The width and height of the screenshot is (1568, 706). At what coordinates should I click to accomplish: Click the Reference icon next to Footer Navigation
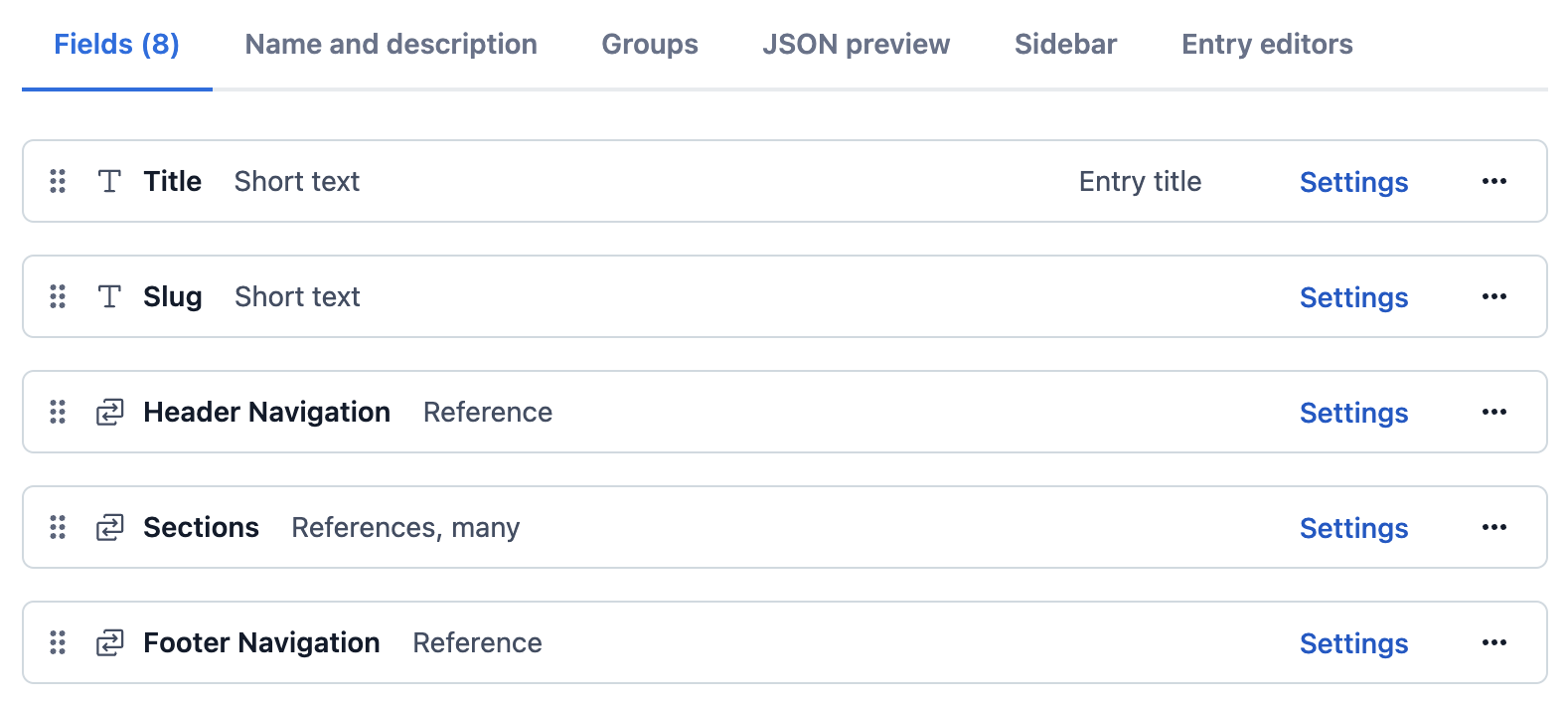(109, 642)
